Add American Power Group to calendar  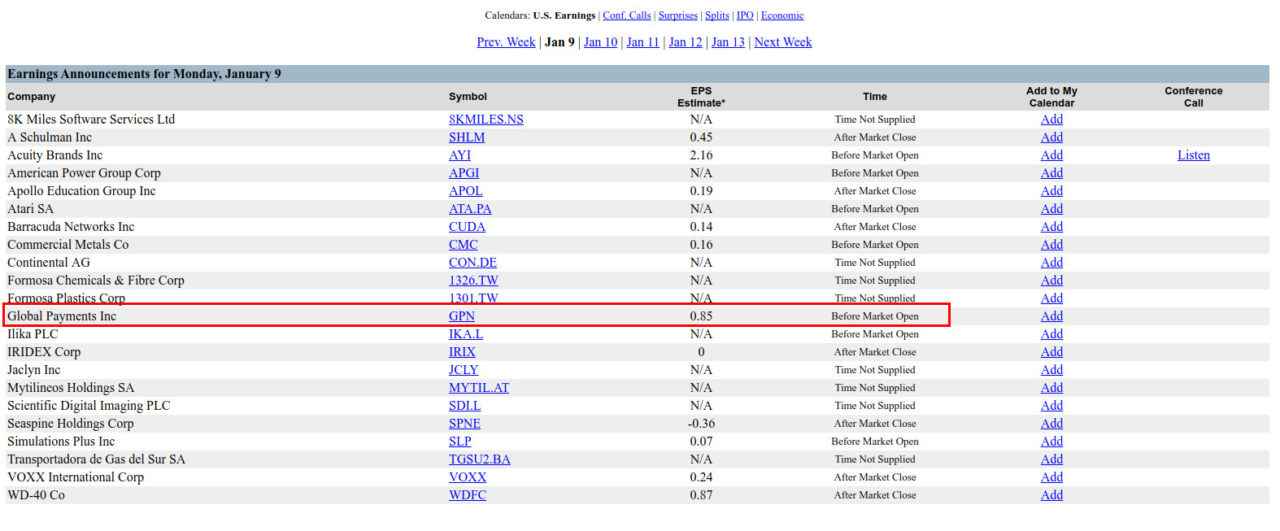pos(1052,174)
